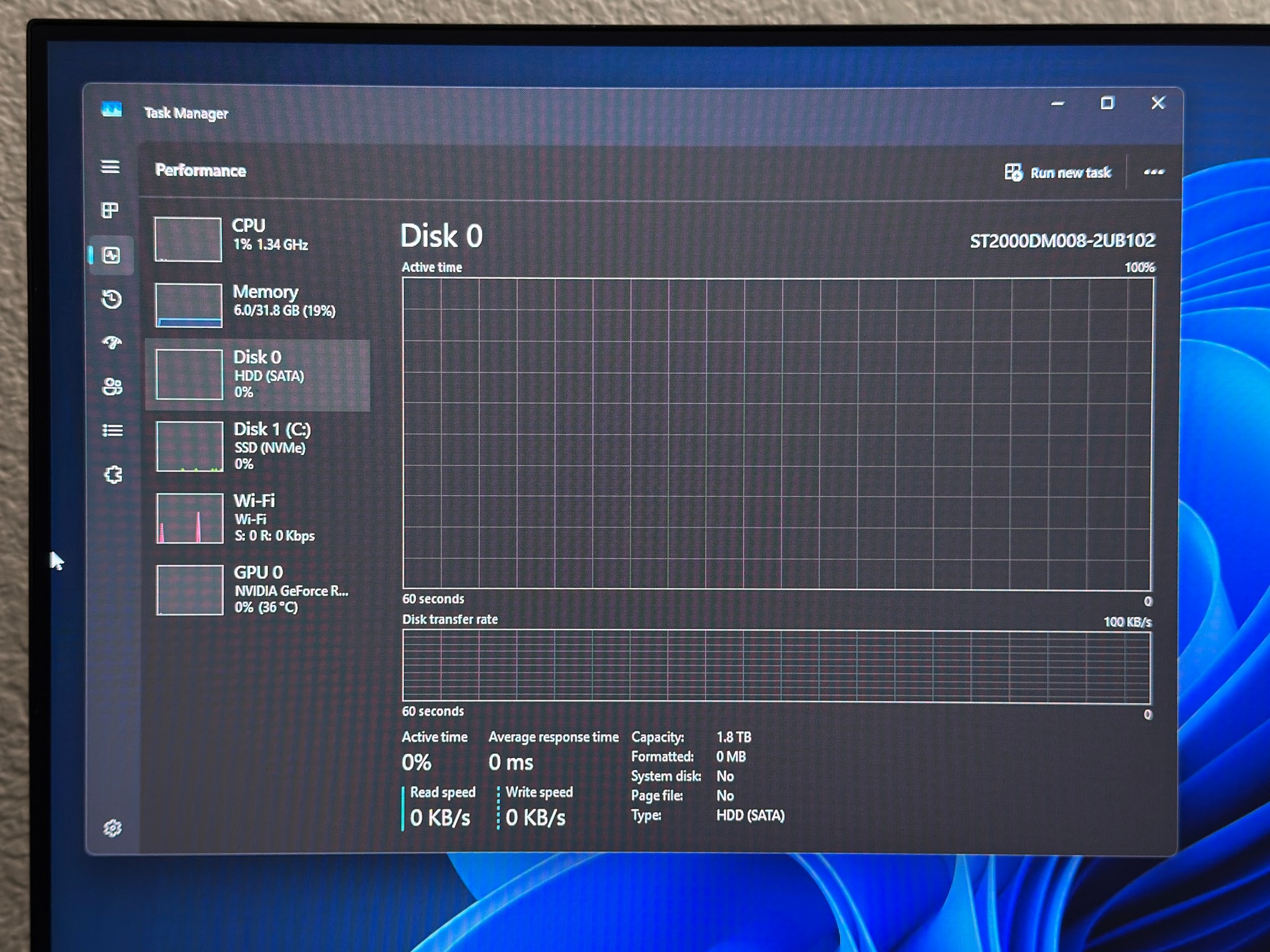Viewport: 1270px width, 952px height.
Task: Click the Write speed 0 KB/s value
Action: click(x=536, y=818)
